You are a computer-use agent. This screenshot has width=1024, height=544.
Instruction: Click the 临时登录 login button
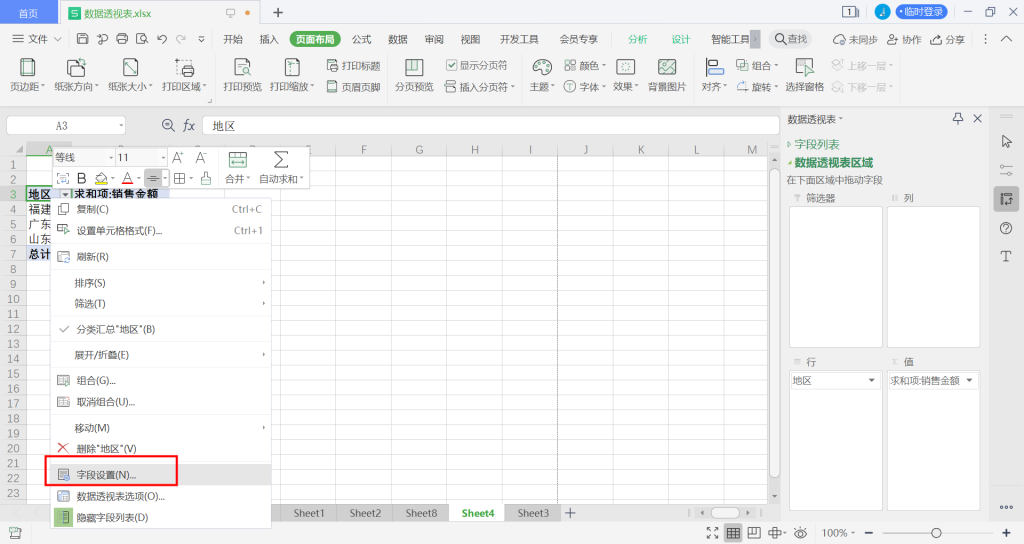point(921,12)
